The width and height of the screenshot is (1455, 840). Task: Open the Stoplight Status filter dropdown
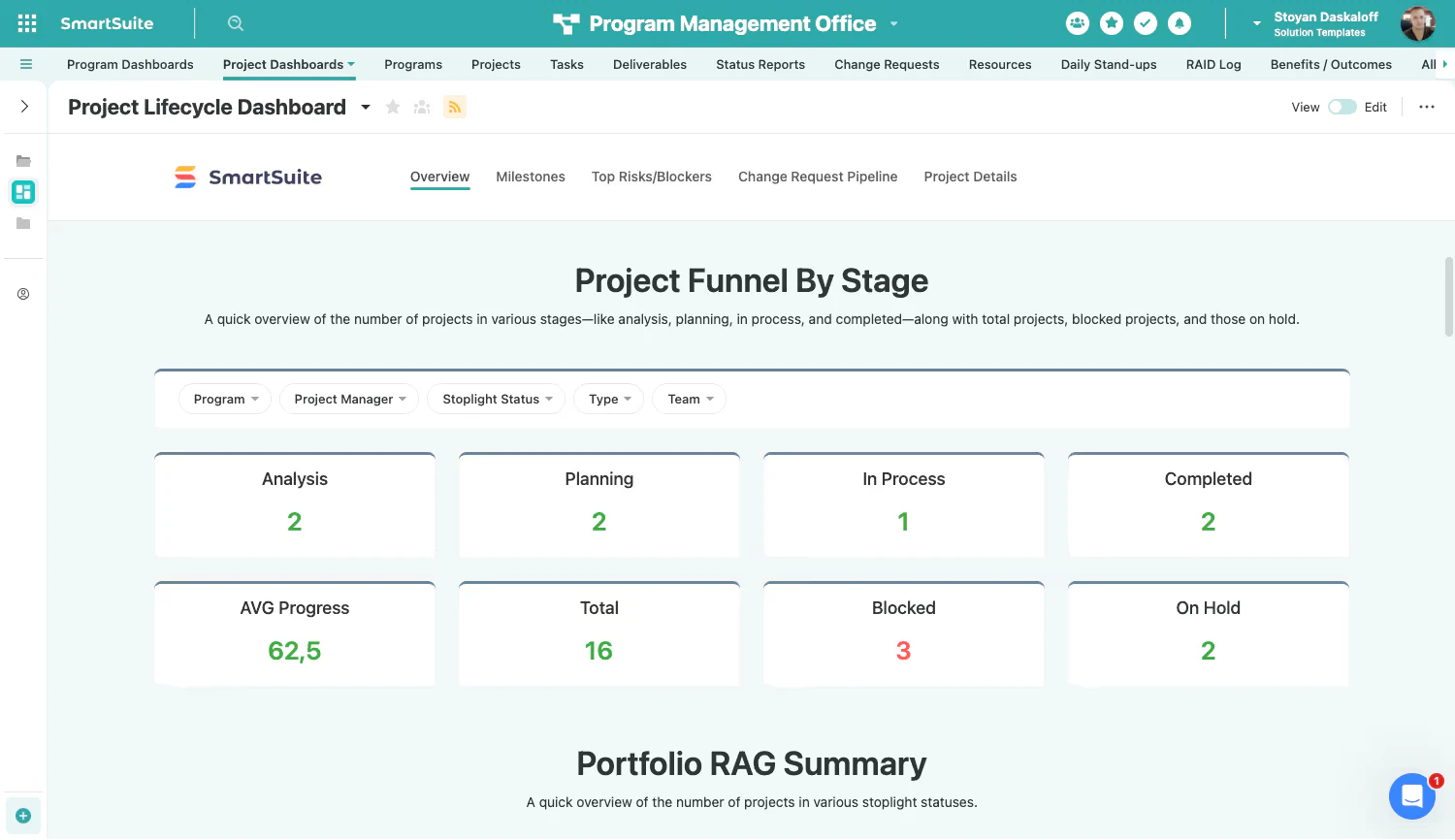point(496,399)
